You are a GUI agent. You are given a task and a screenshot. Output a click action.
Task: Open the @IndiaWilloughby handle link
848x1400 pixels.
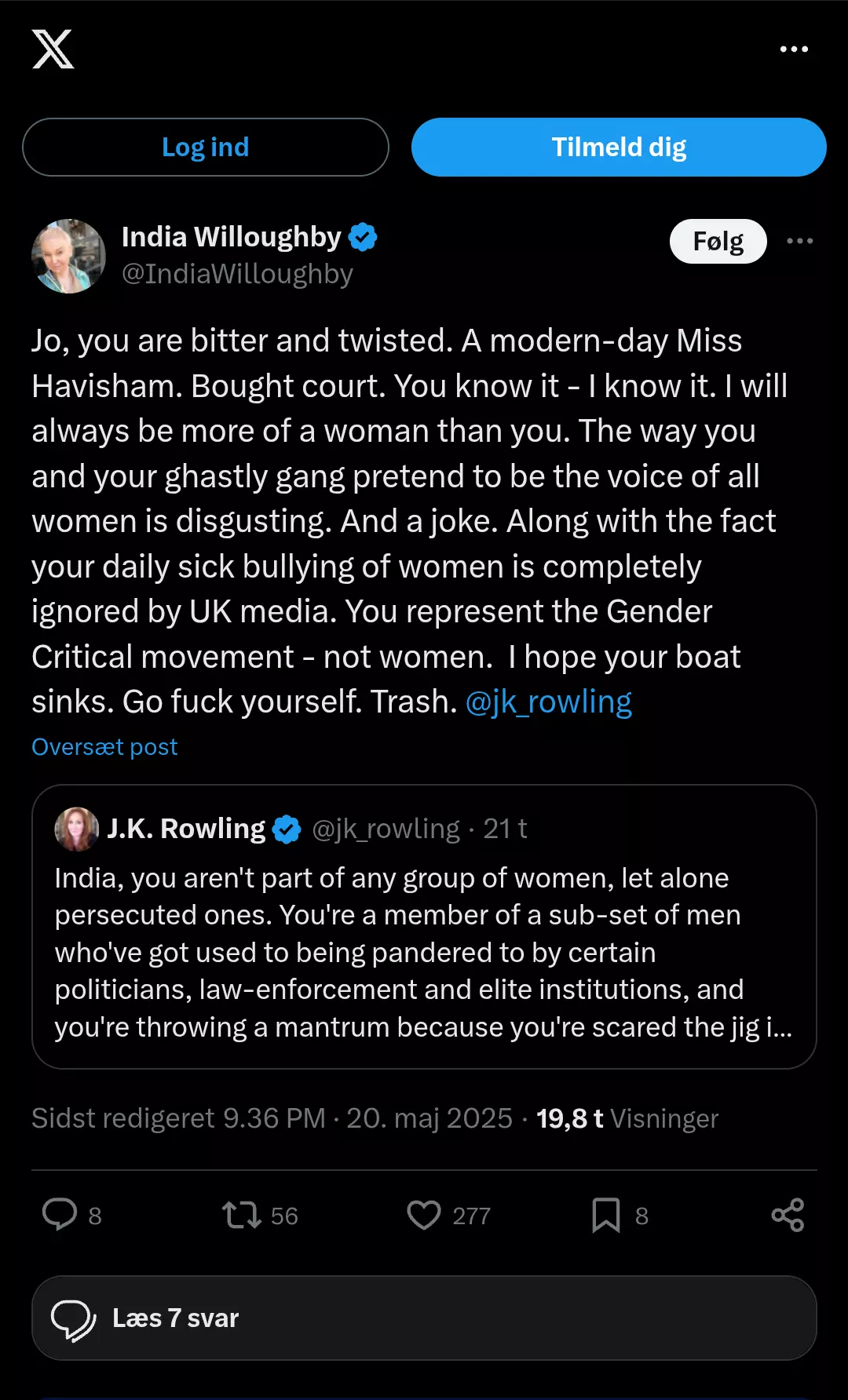click(x=237, y=274)
